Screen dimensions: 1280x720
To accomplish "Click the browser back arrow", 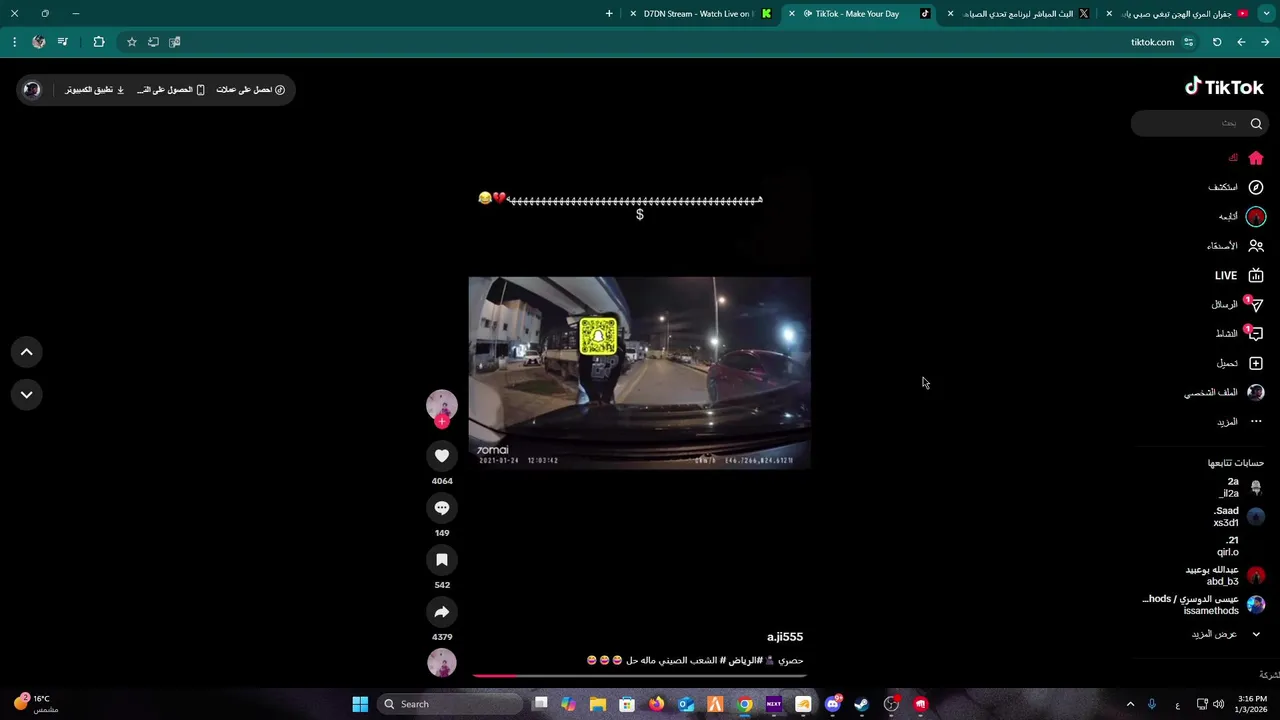I will (1265, 42).
